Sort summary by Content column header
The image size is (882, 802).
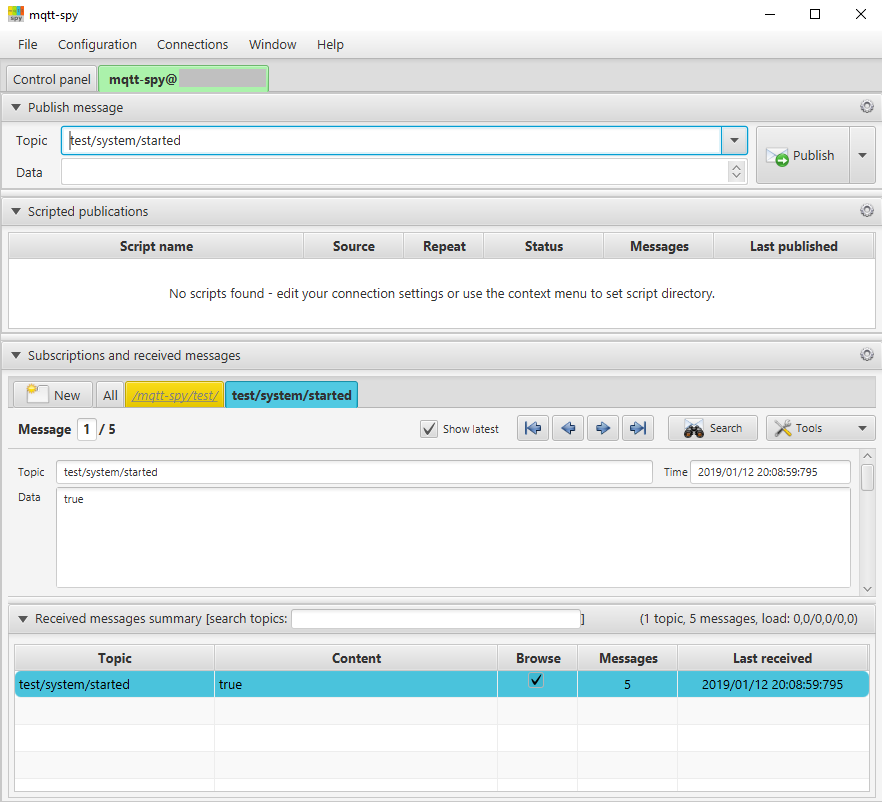point(356,658)
